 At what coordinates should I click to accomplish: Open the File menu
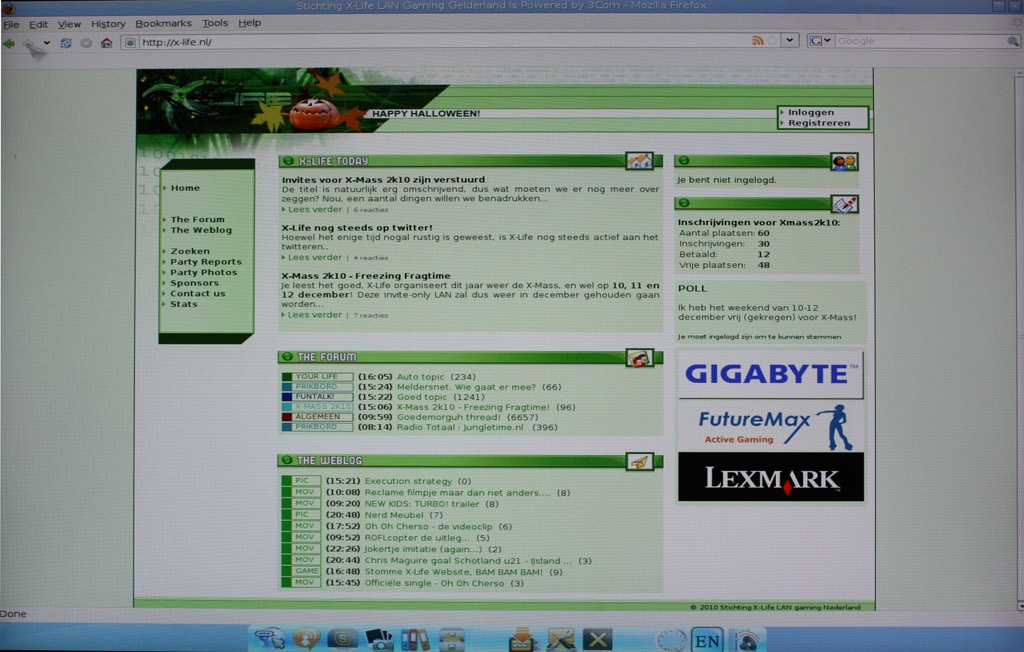(x=11, y=24)
